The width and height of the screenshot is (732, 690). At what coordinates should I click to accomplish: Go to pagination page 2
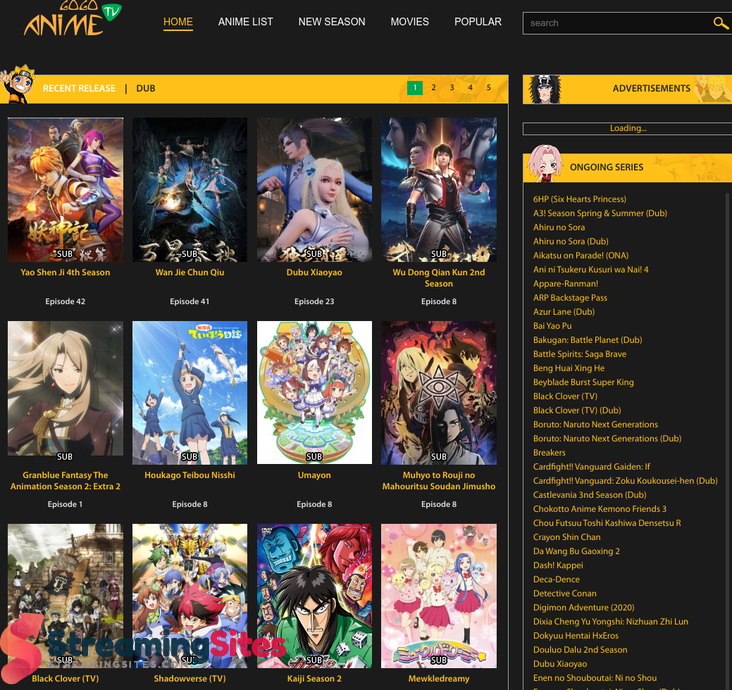pos(433,88)
